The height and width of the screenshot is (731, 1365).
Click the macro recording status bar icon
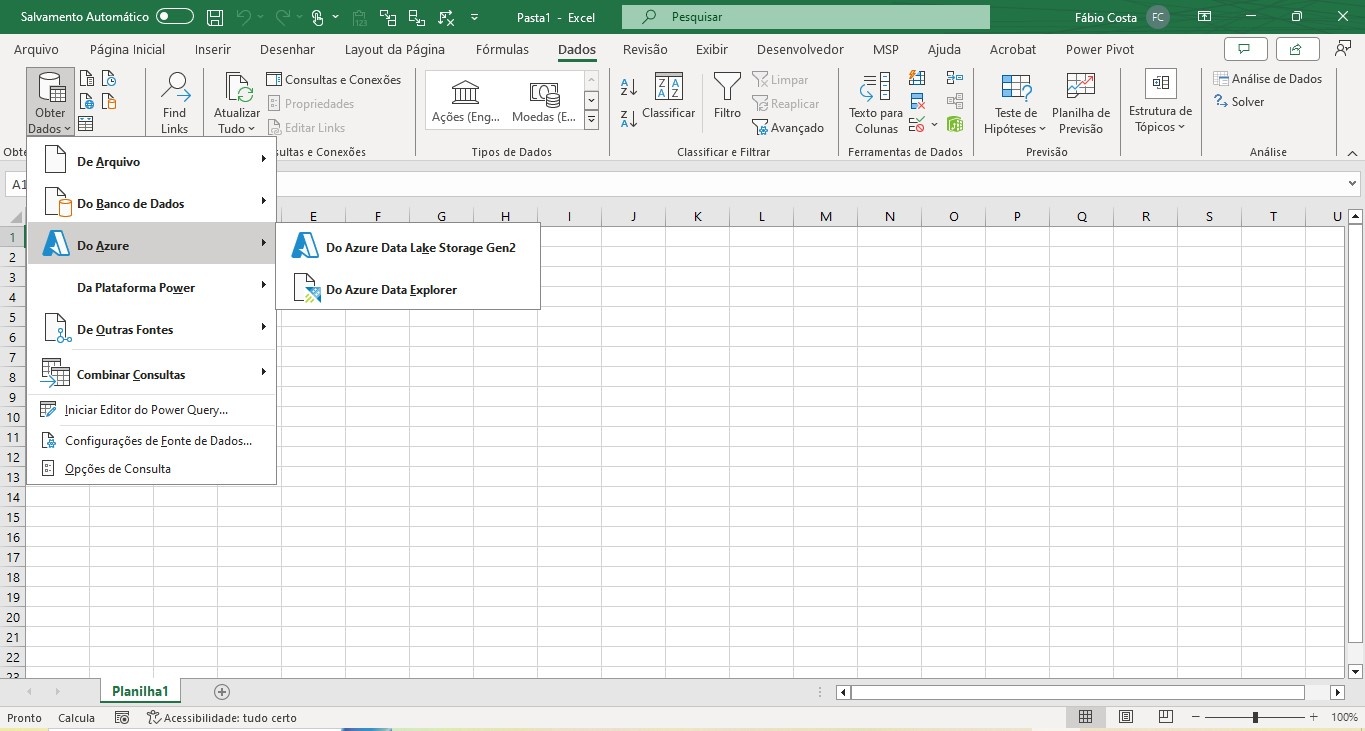click(122, 717)
